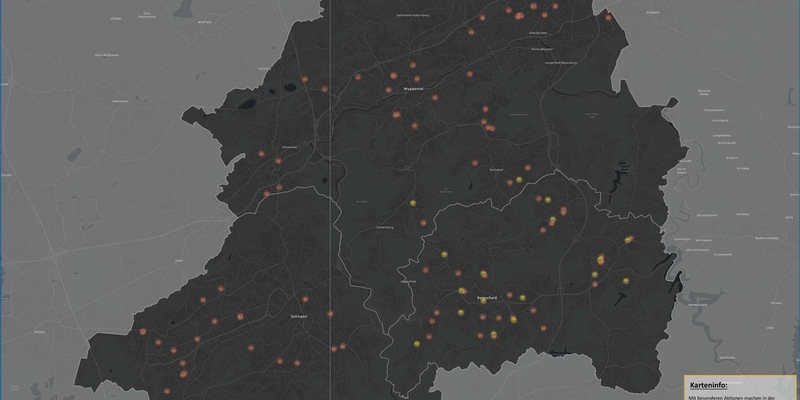Click yellow marker immediately left of Remscheid label
The image size is (800, 400).
click(x=463, y=291)
